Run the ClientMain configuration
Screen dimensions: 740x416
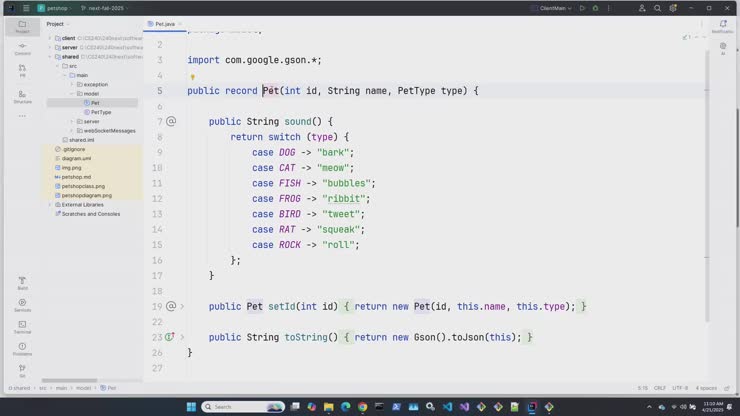pos(582,8)
